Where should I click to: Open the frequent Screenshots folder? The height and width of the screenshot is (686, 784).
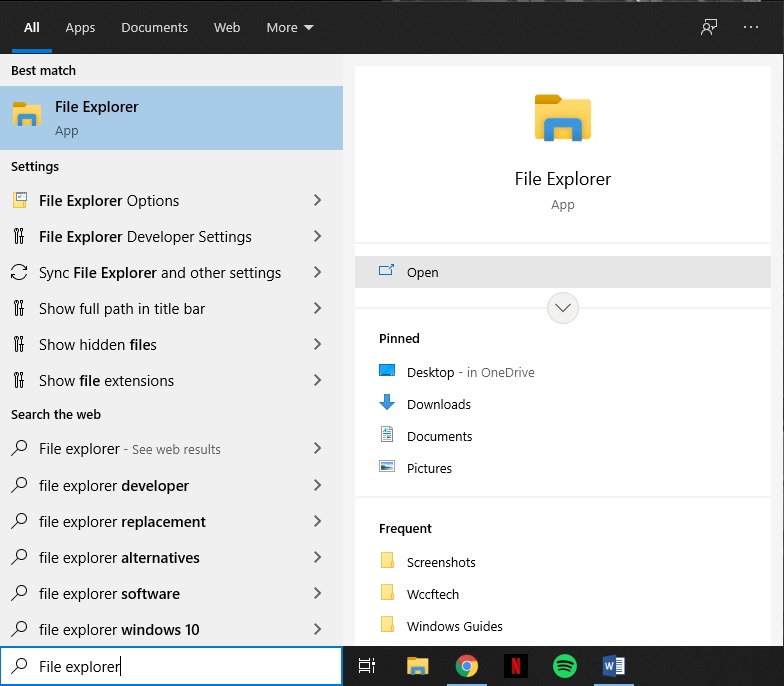[440, 562]
